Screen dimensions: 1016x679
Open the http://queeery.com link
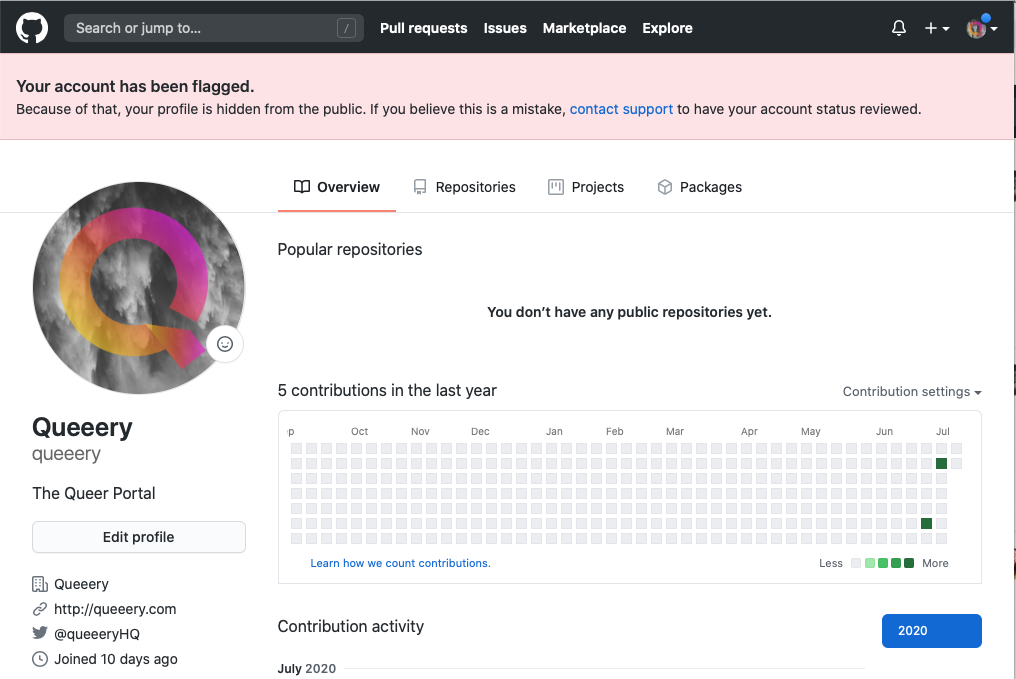(x=115, y=609)
